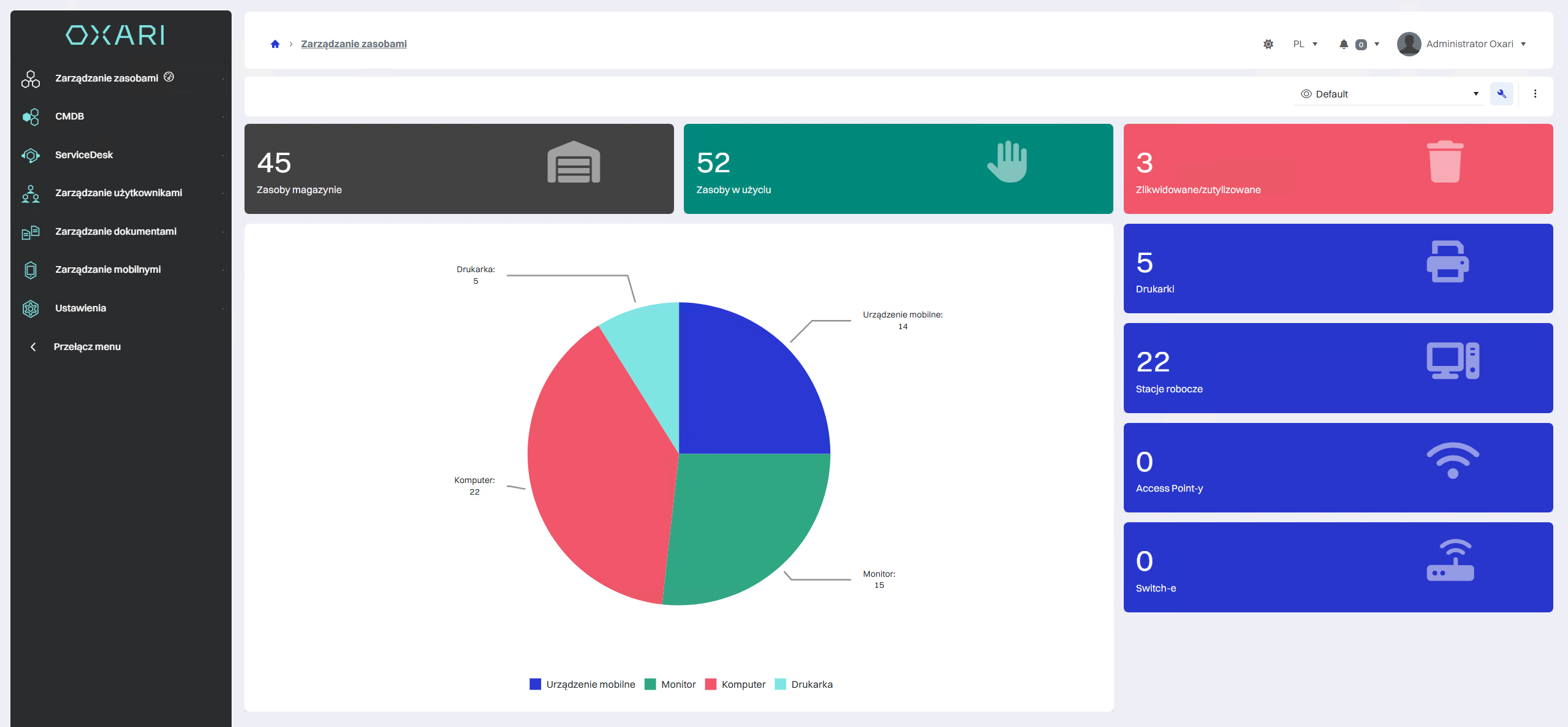Image resolution: width=1568 pixels, height=727 pixels.
Task: Toggle Monitor series in chart legend
Action: [x=670, y=684]
